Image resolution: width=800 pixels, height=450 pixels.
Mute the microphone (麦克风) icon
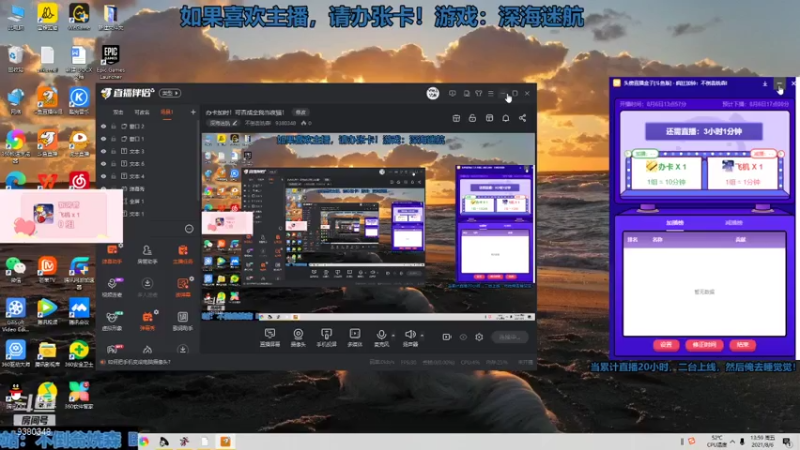pos(381,335)
